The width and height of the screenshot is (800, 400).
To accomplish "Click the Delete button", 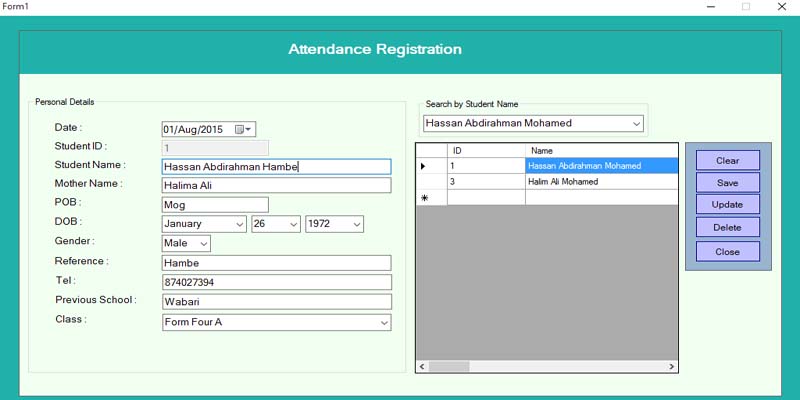I will [x=727, y=228].
